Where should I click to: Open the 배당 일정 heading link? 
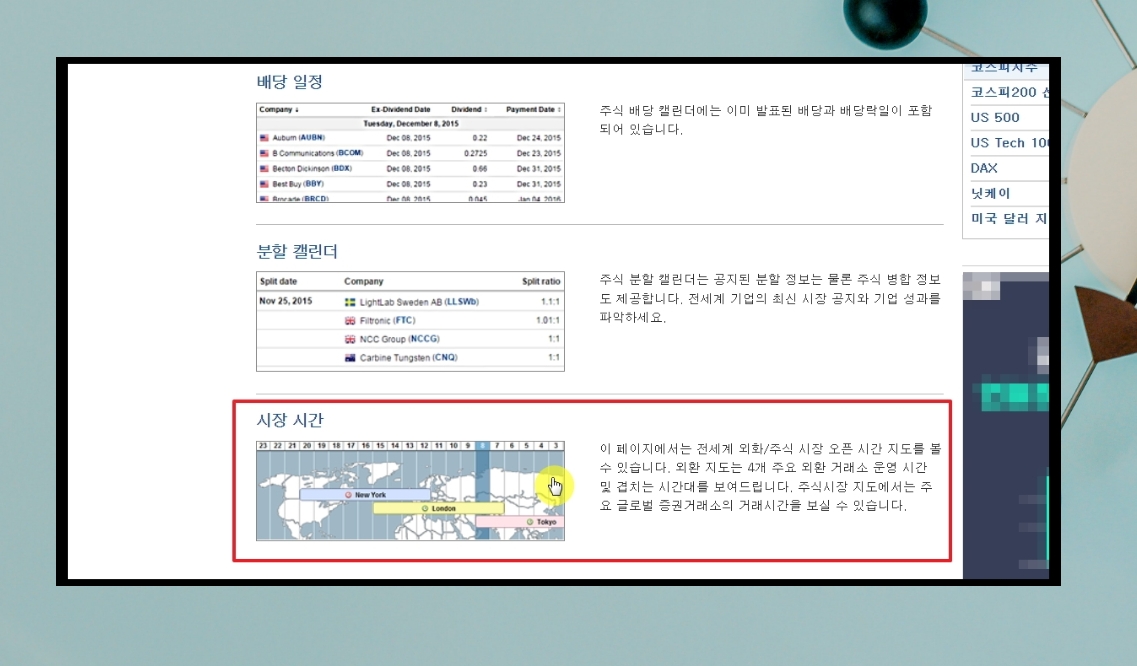coord(289,81)
